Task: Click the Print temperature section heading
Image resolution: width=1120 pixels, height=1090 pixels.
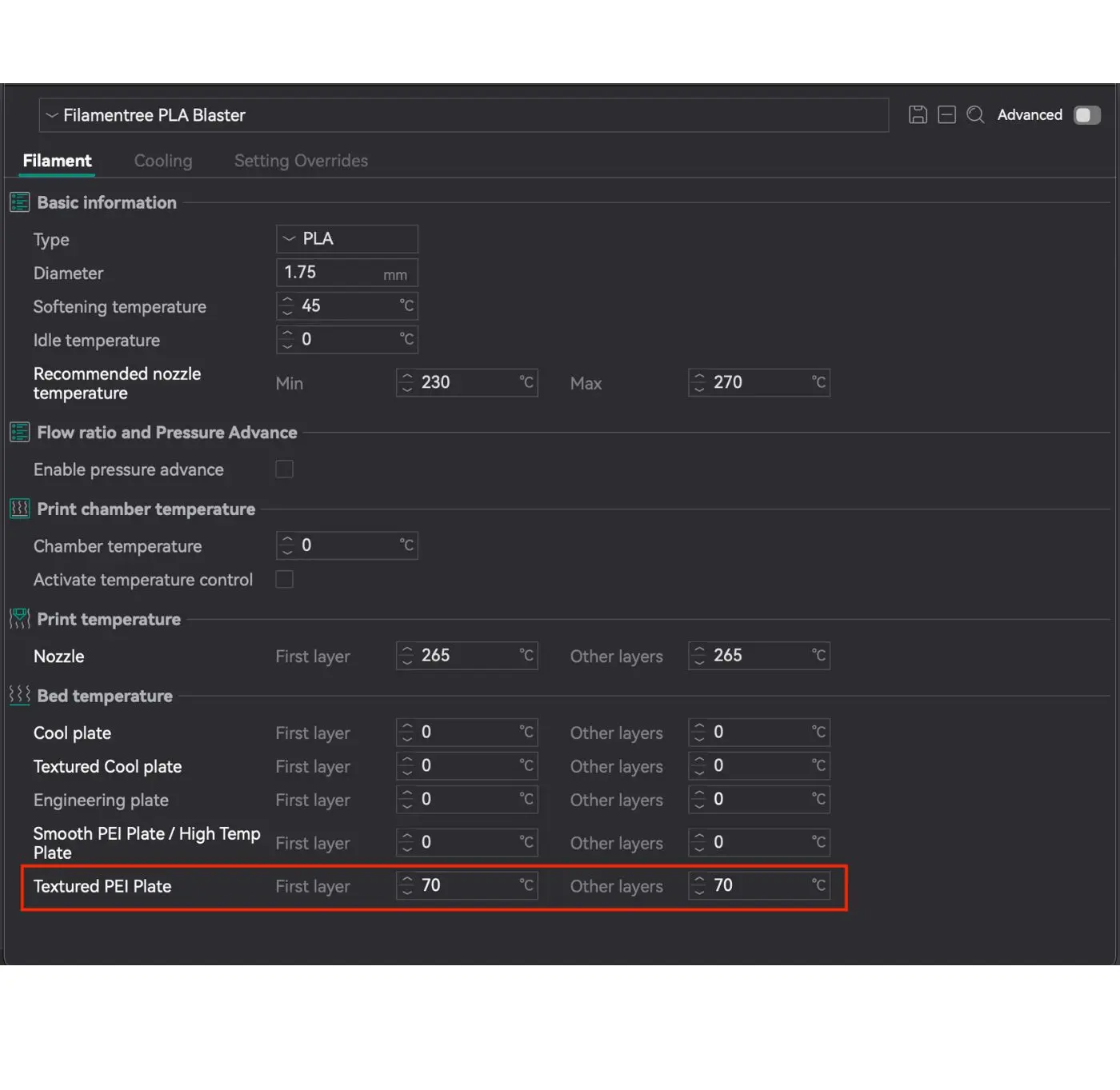Action: pyautogui.click(x=109, y=620)
